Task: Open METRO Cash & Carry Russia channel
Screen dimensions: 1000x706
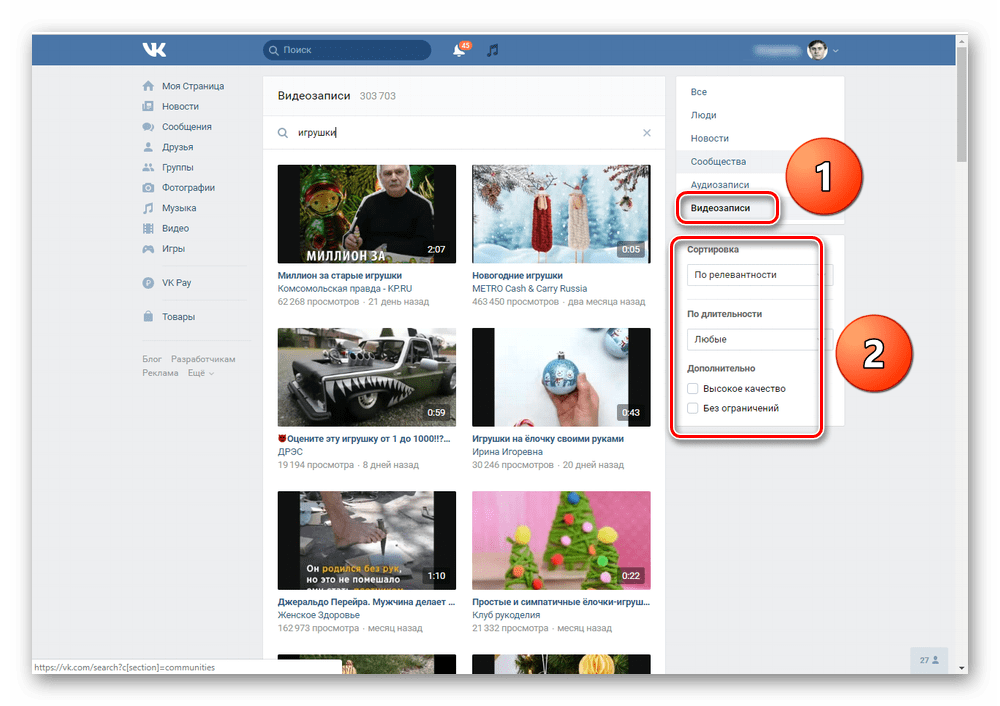Action: [529, 289]
